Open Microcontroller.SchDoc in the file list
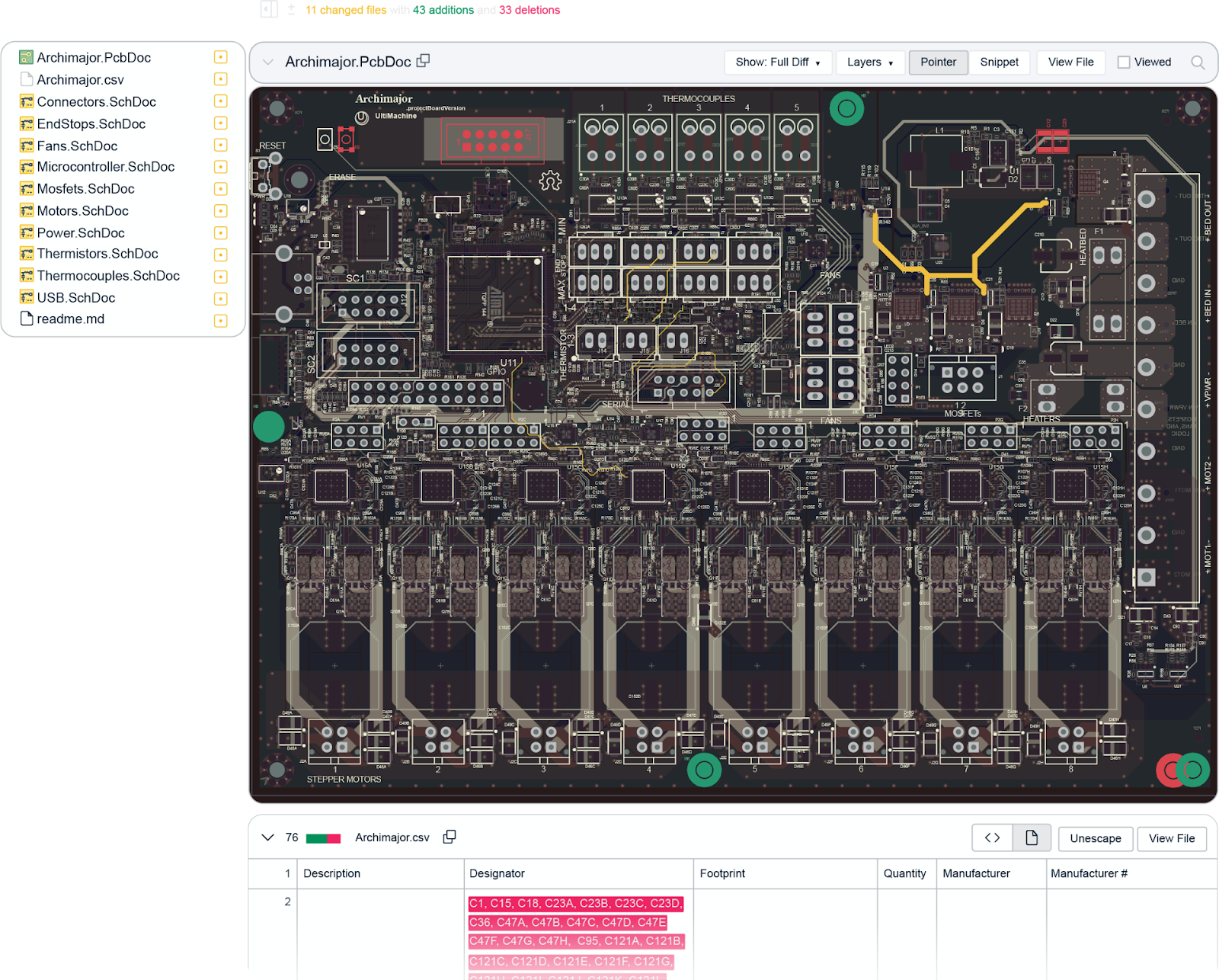 pyautogui.click(x=105, y=167)
